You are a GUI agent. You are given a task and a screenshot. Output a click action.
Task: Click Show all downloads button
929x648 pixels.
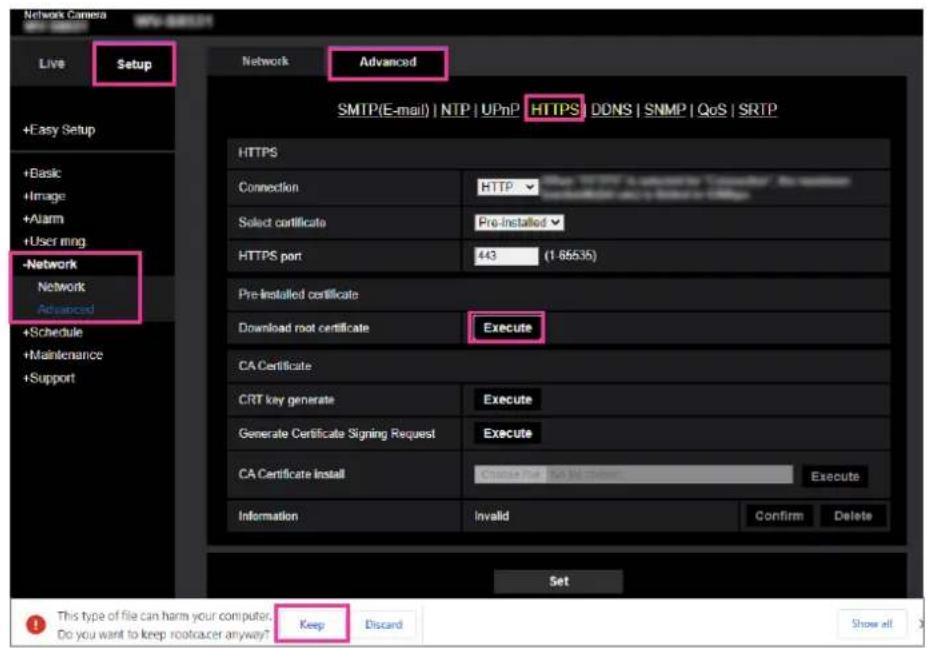coord(872,624)
